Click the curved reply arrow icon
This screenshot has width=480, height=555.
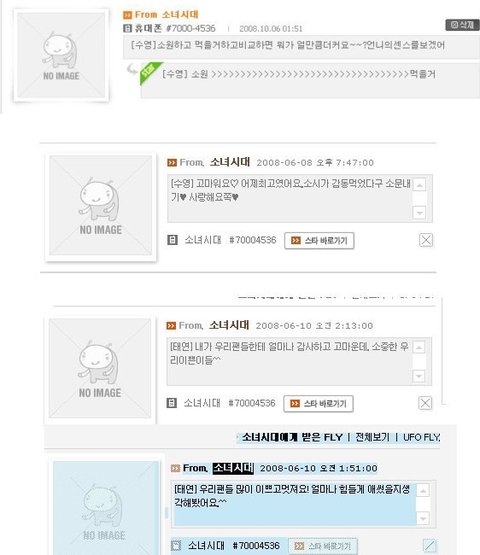click(132, 69)
